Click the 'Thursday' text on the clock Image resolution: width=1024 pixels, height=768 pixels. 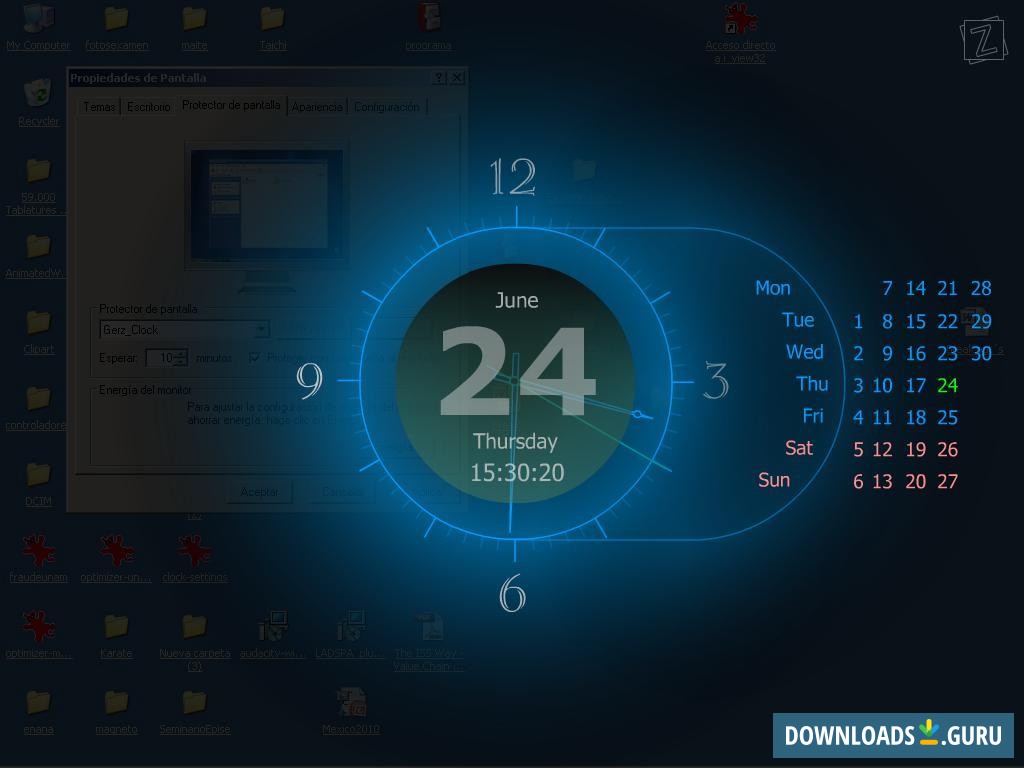coord(515,442)
